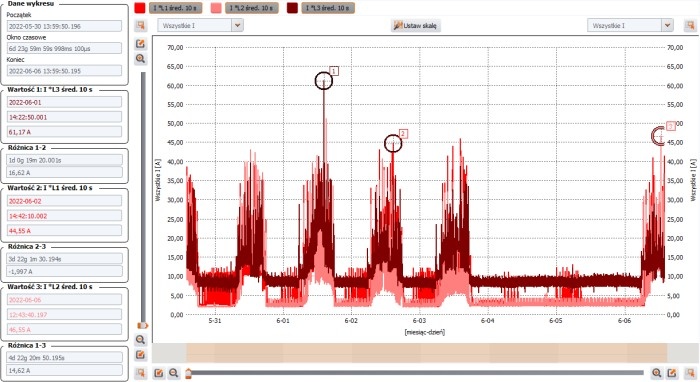Click the Początek date-time field
700x382 pixels.
click(64, 26)
